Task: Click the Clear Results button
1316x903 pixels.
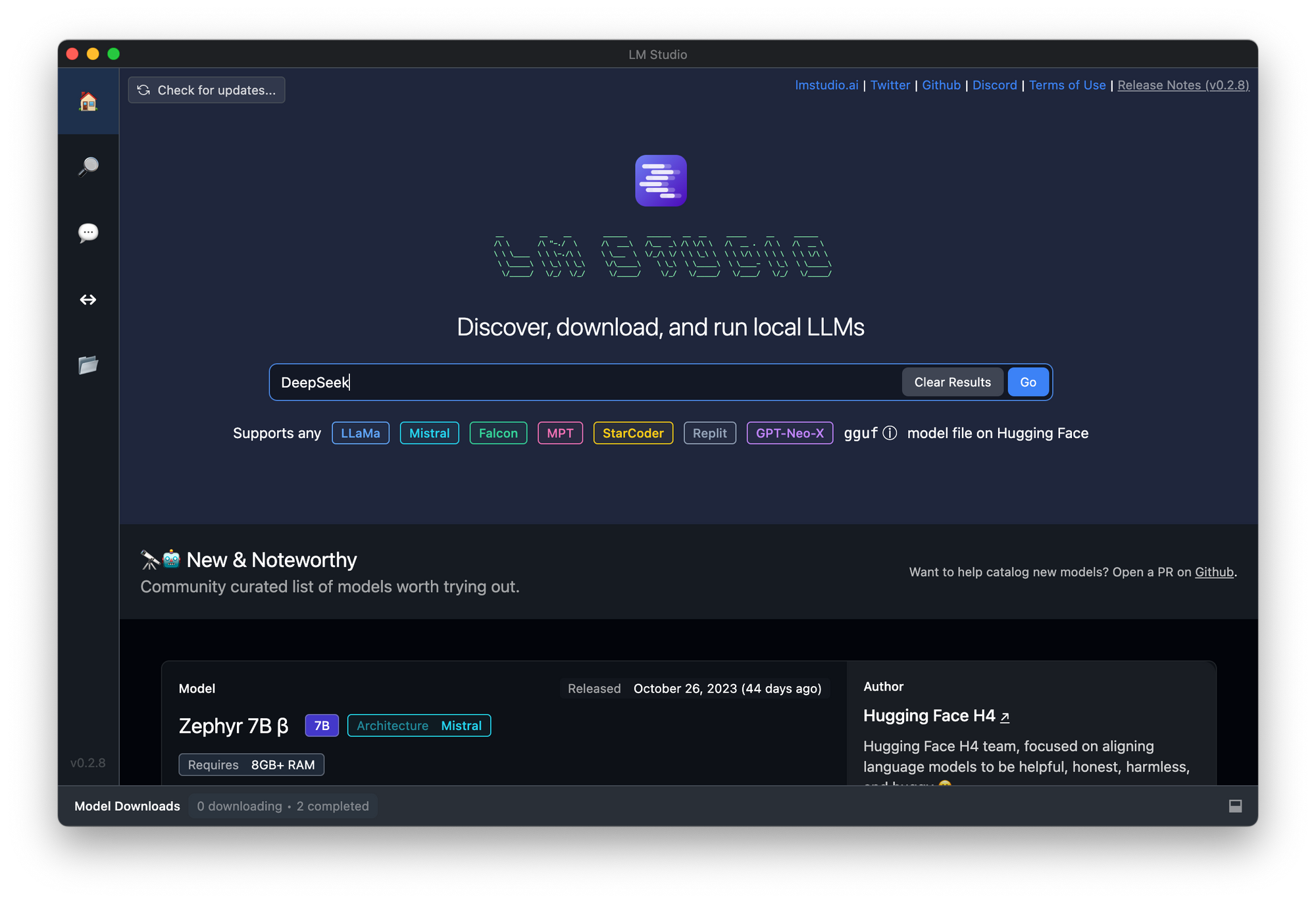Action: (x=952, y=382)
